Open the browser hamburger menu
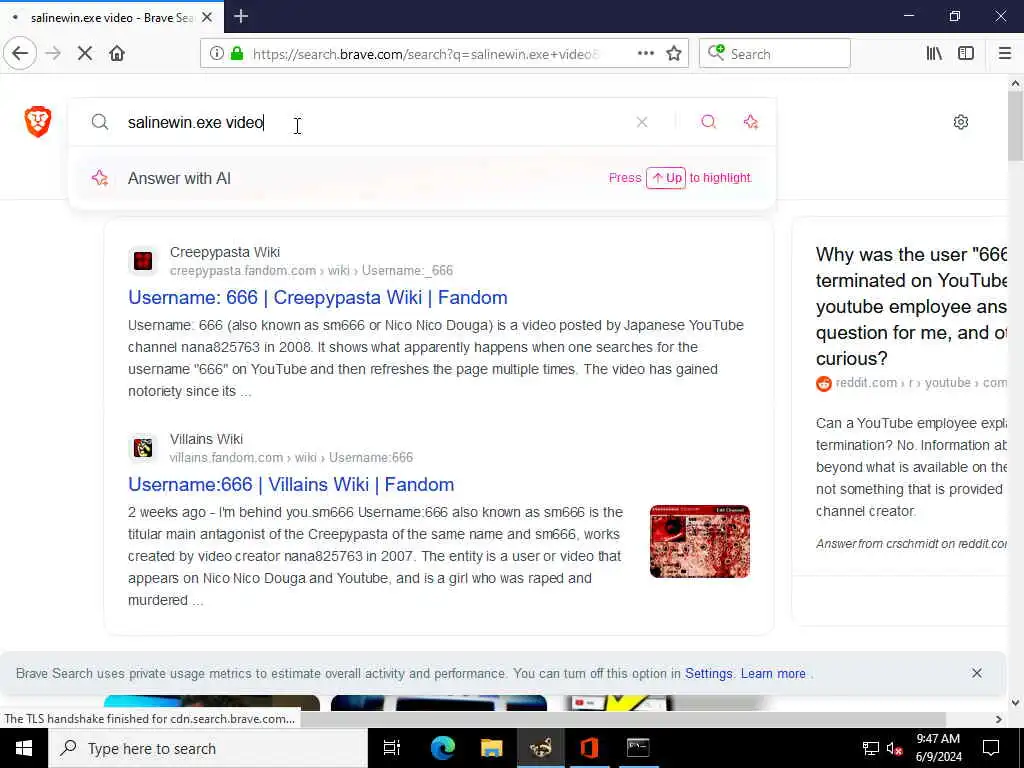The image size is (1024, 768). pos(1004,54)
